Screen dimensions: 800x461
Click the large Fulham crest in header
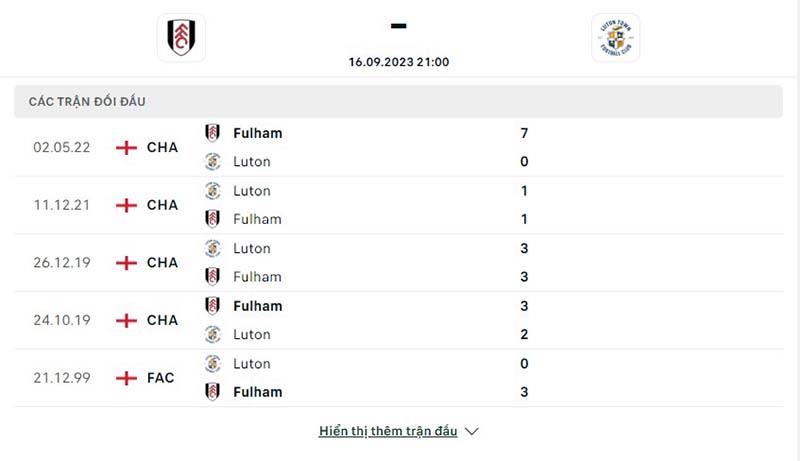pyautogui.click(x=181, y=37)
